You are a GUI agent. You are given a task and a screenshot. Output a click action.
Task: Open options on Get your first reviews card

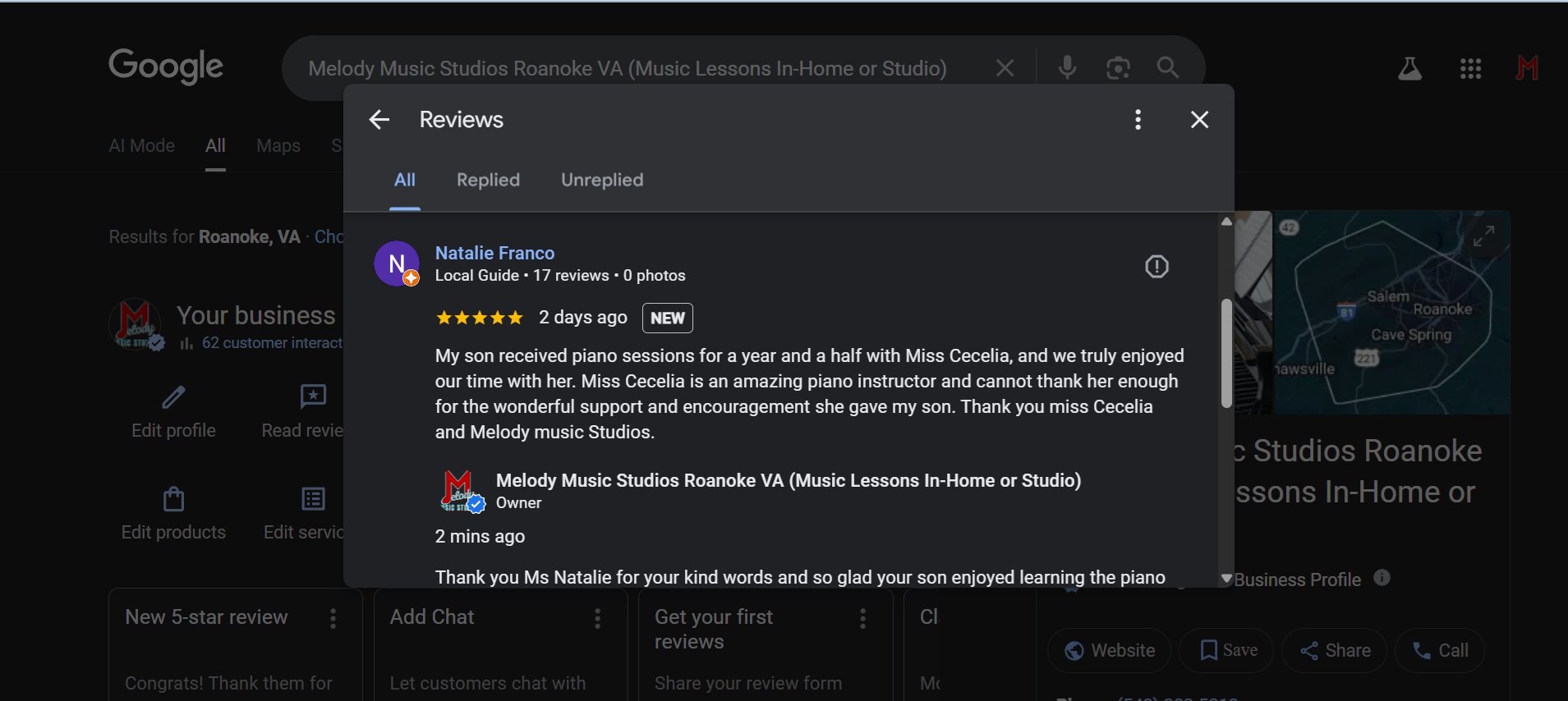point(862,618)
